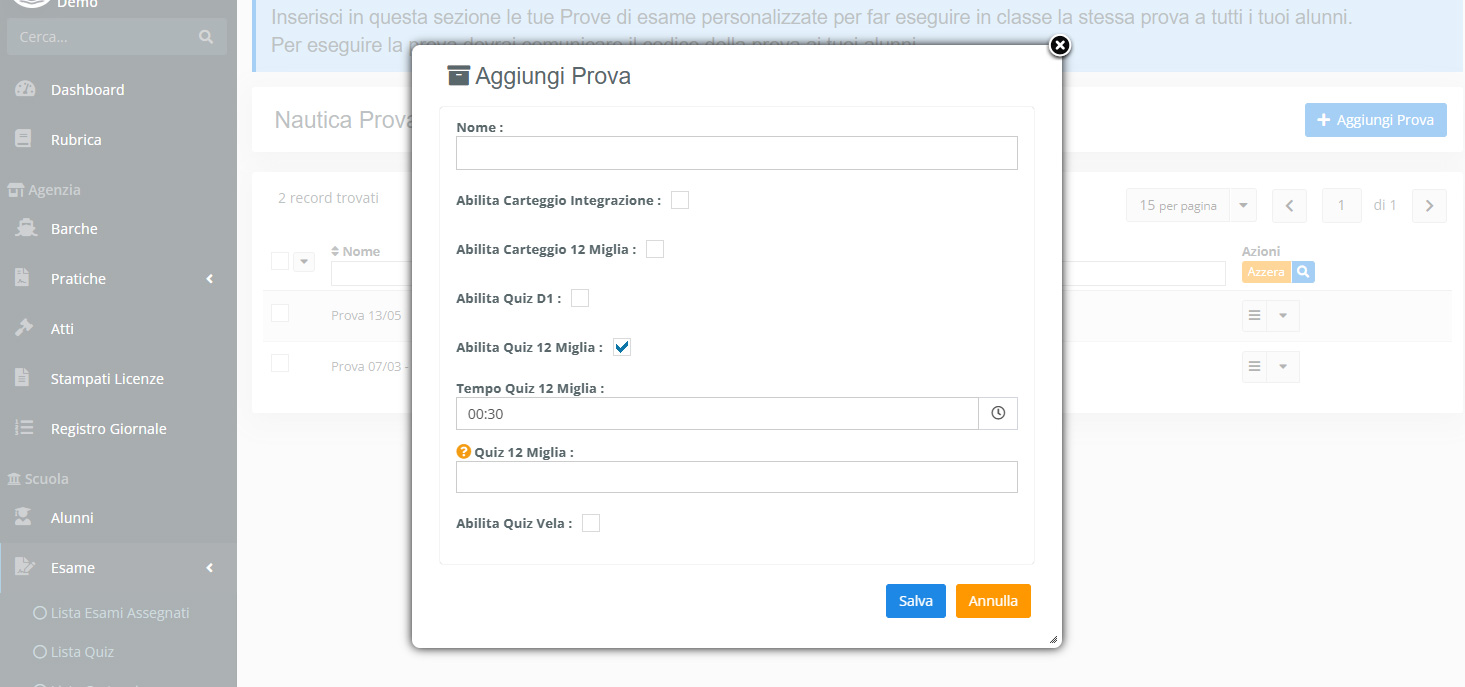The height and width of the screenshot is (687, 1465).
Task: Click into the Nome text field
Action: point(737,153)
